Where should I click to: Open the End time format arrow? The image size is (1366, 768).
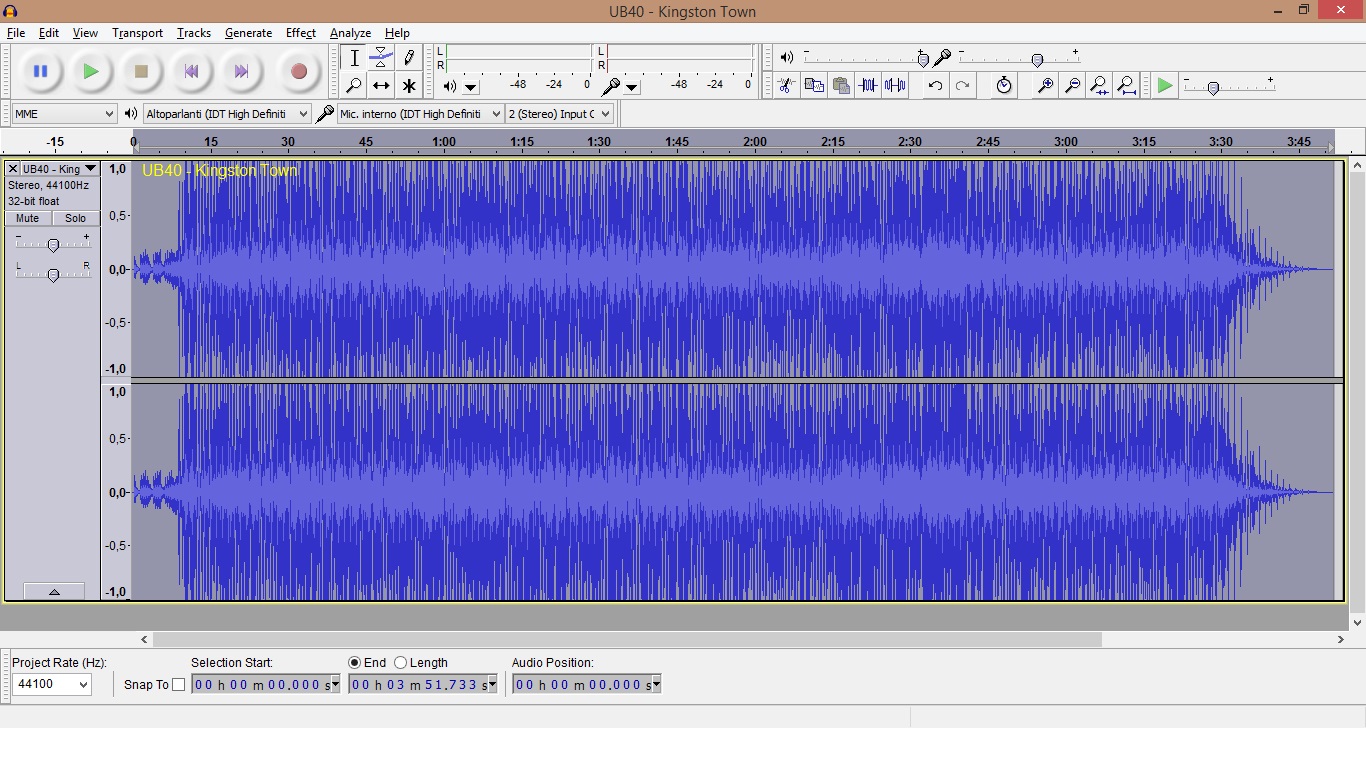coord(492,684)
